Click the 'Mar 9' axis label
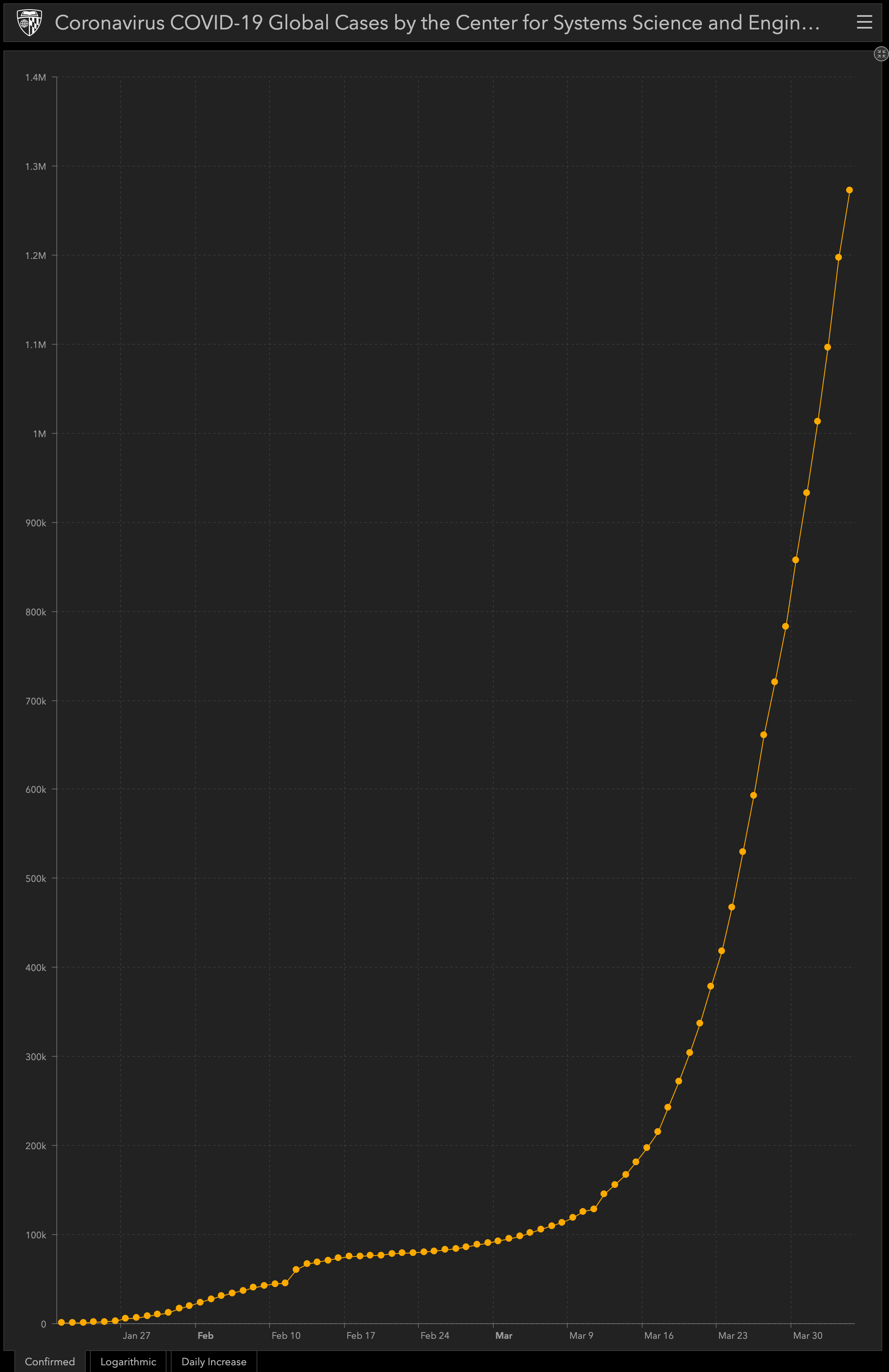This screenshot has height=1372, width=889. coord(581,1335)
